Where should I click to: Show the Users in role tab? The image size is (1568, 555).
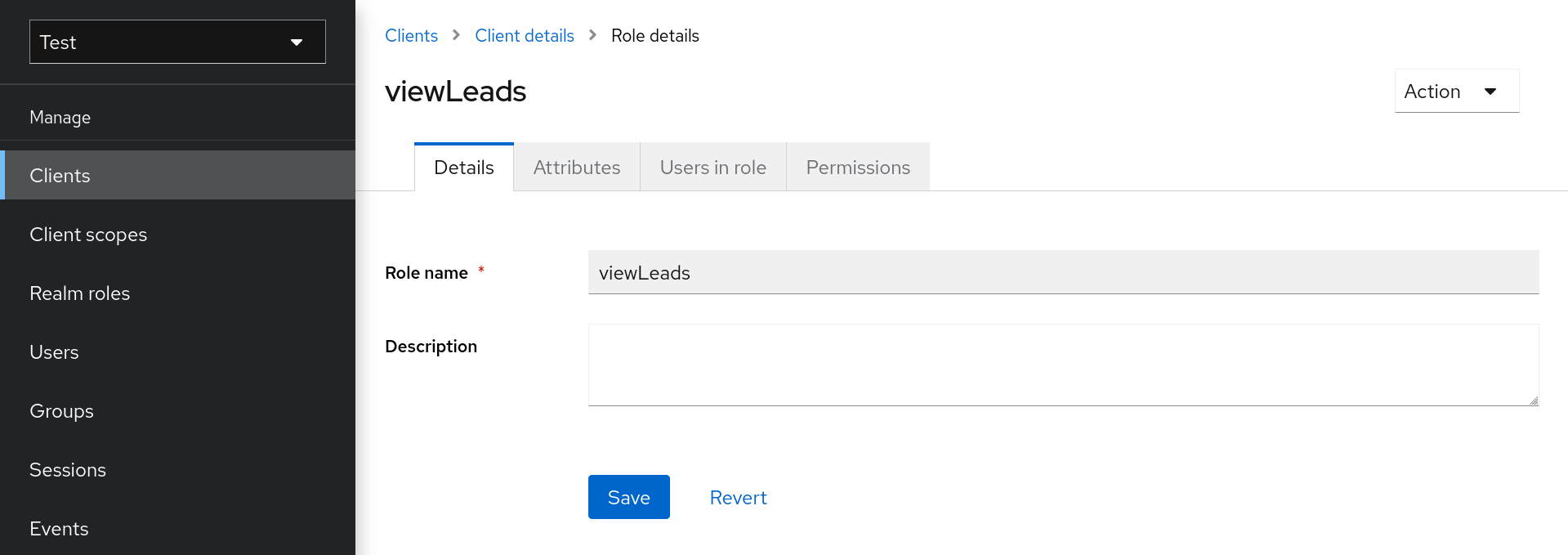click(x=713, y=168)
